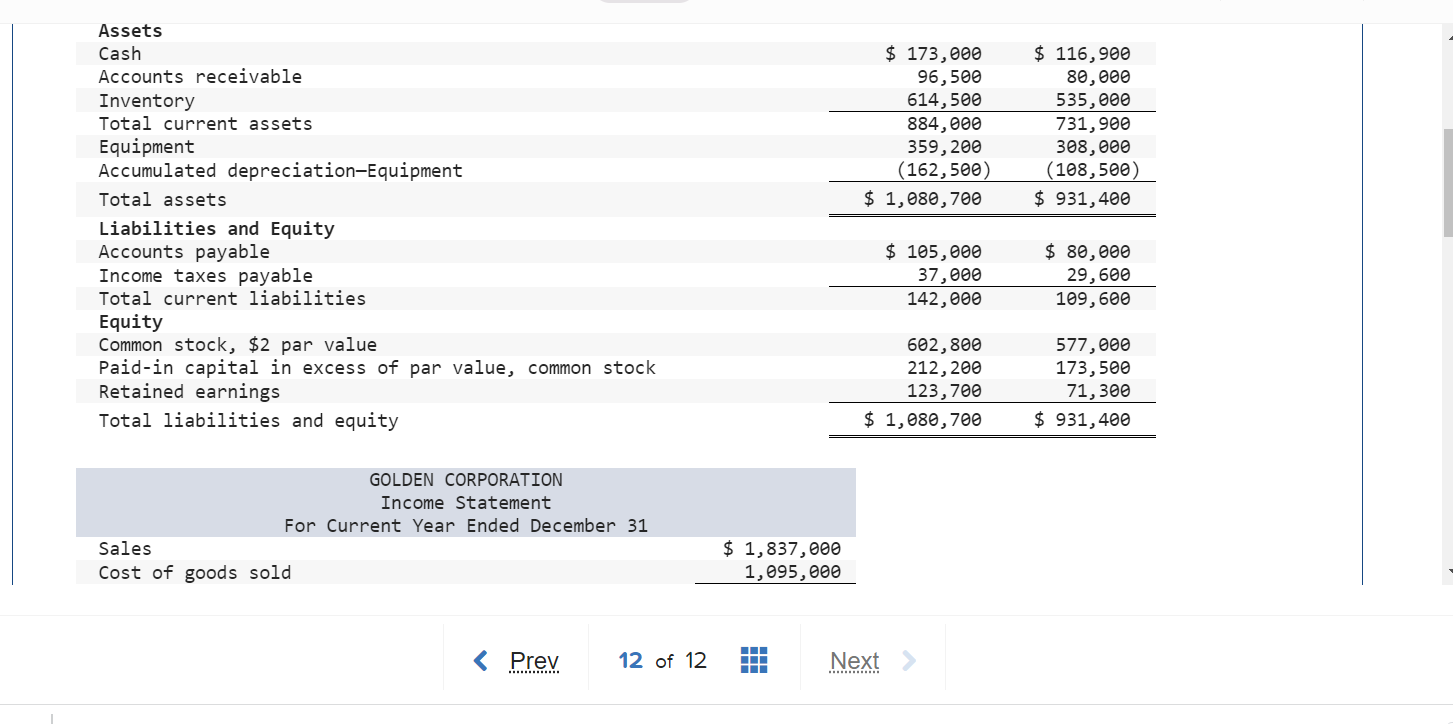Viewport: 1453px width, 724px height.
Task: Click the prior-year taxes payable value 29,600
Action: [1099, 275]
